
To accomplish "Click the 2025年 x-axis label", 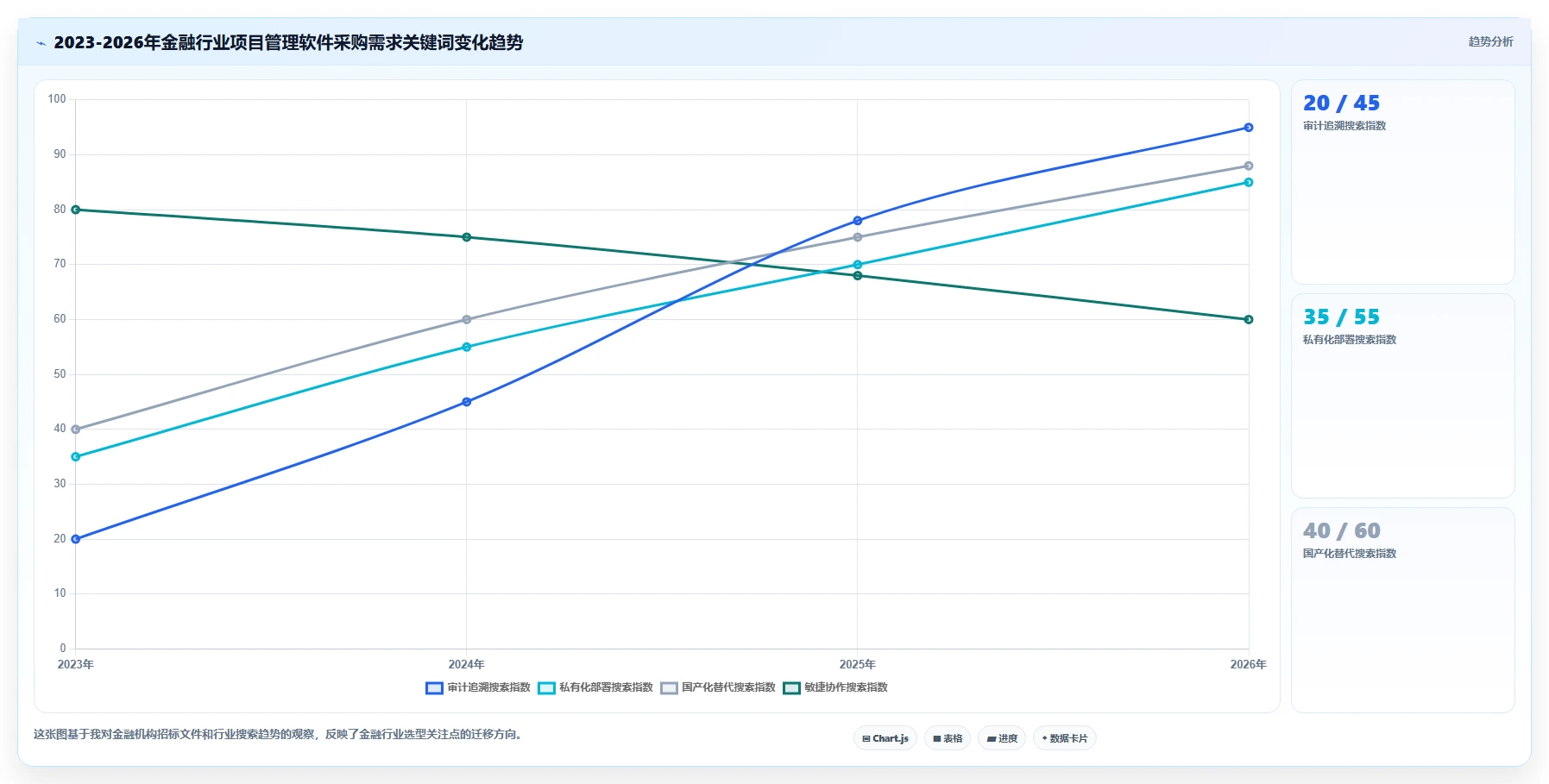I will (858, 664).
